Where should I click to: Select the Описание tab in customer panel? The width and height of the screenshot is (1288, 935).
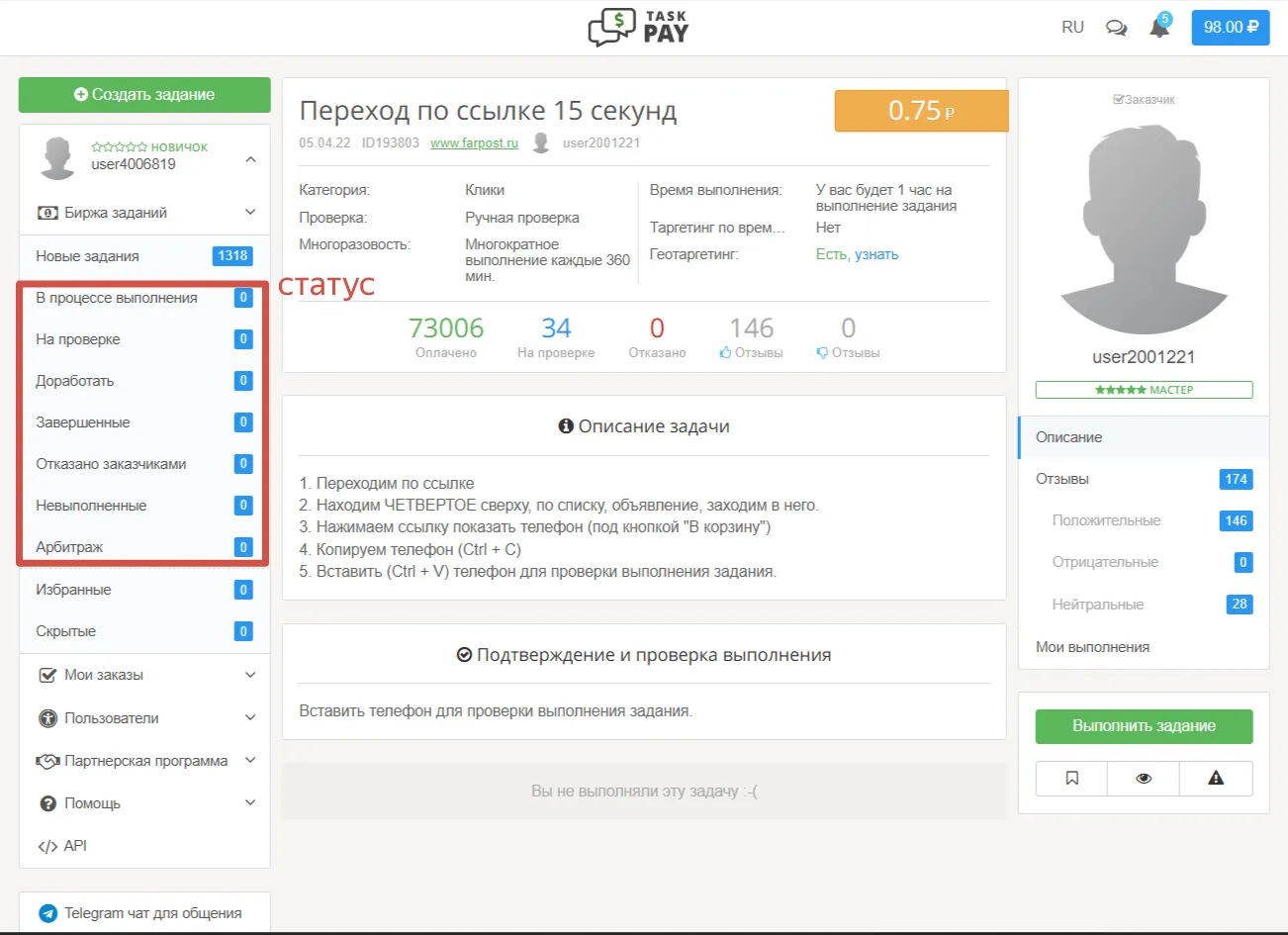(x=1144, y=437)
